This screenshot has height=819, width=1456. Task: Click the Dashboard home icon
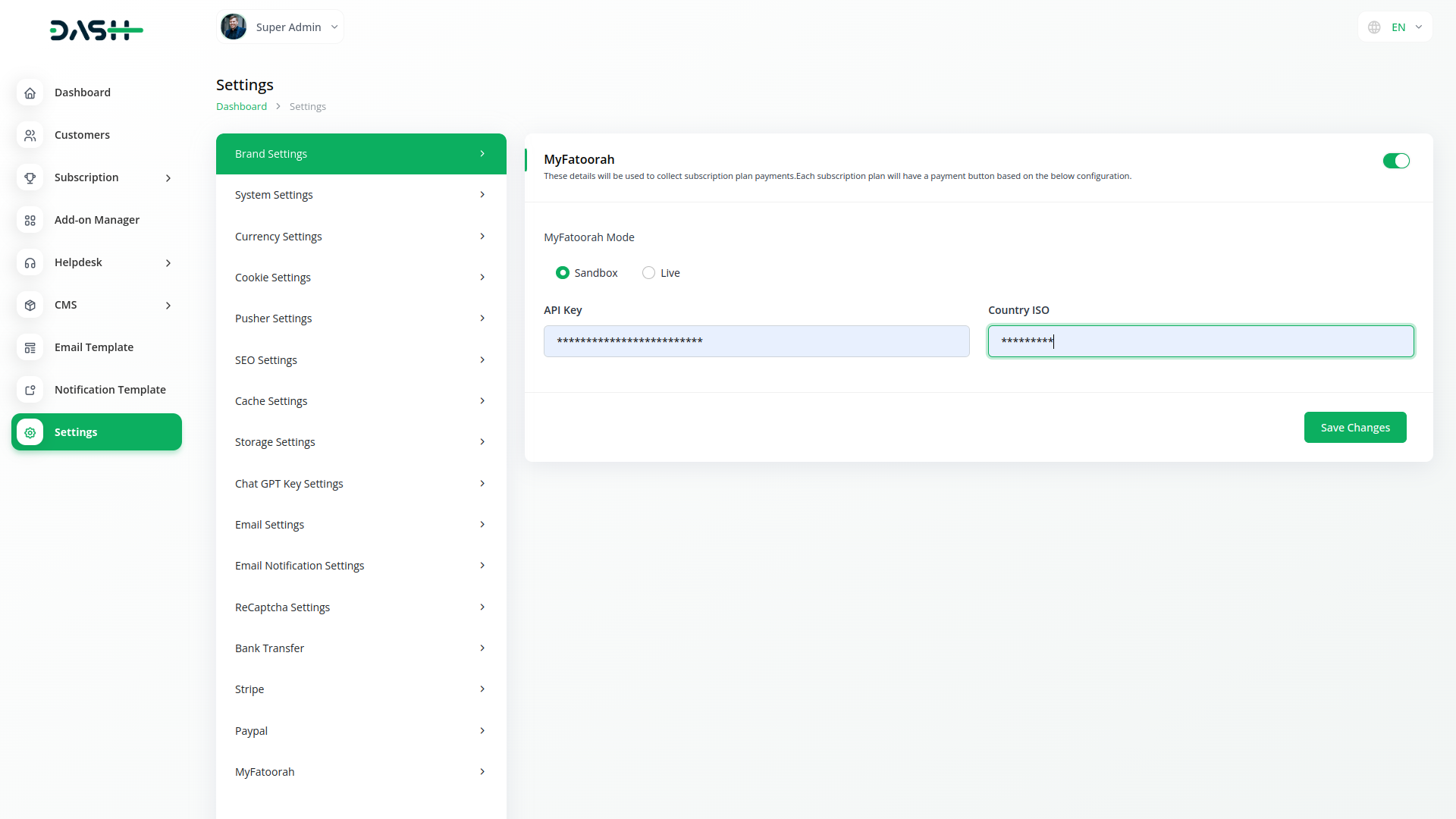click(x=30, y=93)
